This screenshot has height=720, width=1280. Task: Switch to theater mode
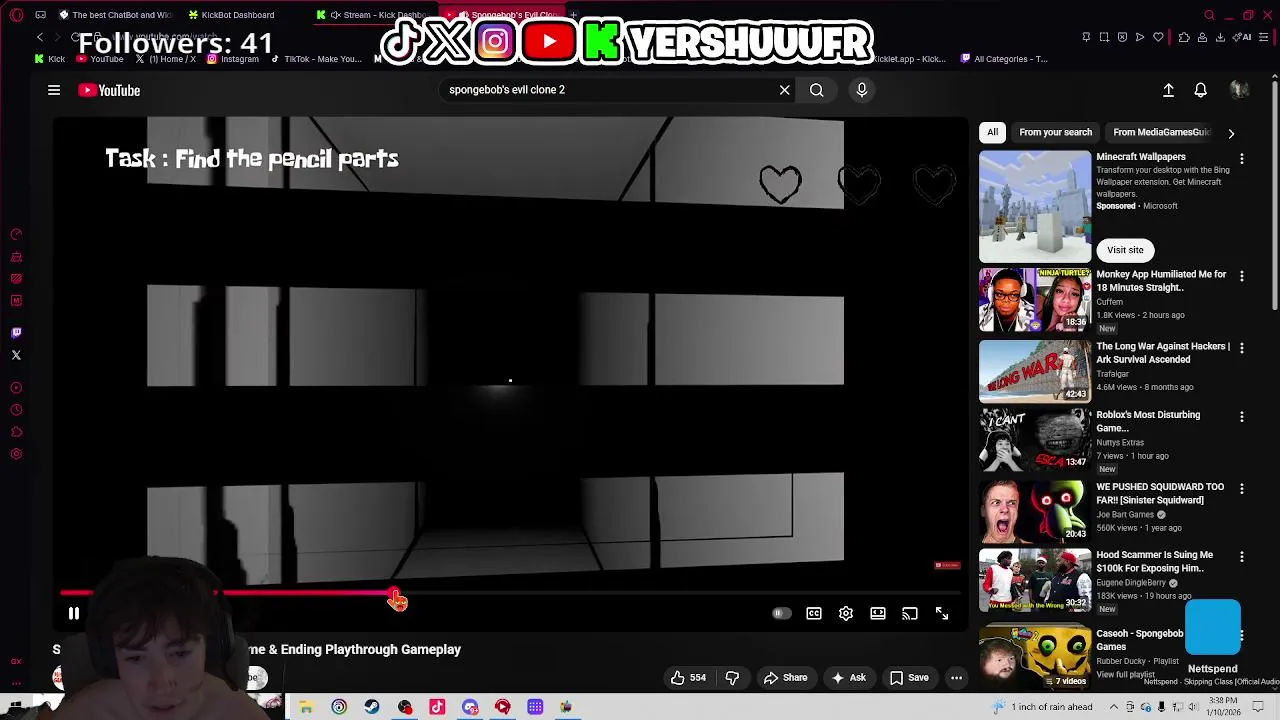(878, 613)
